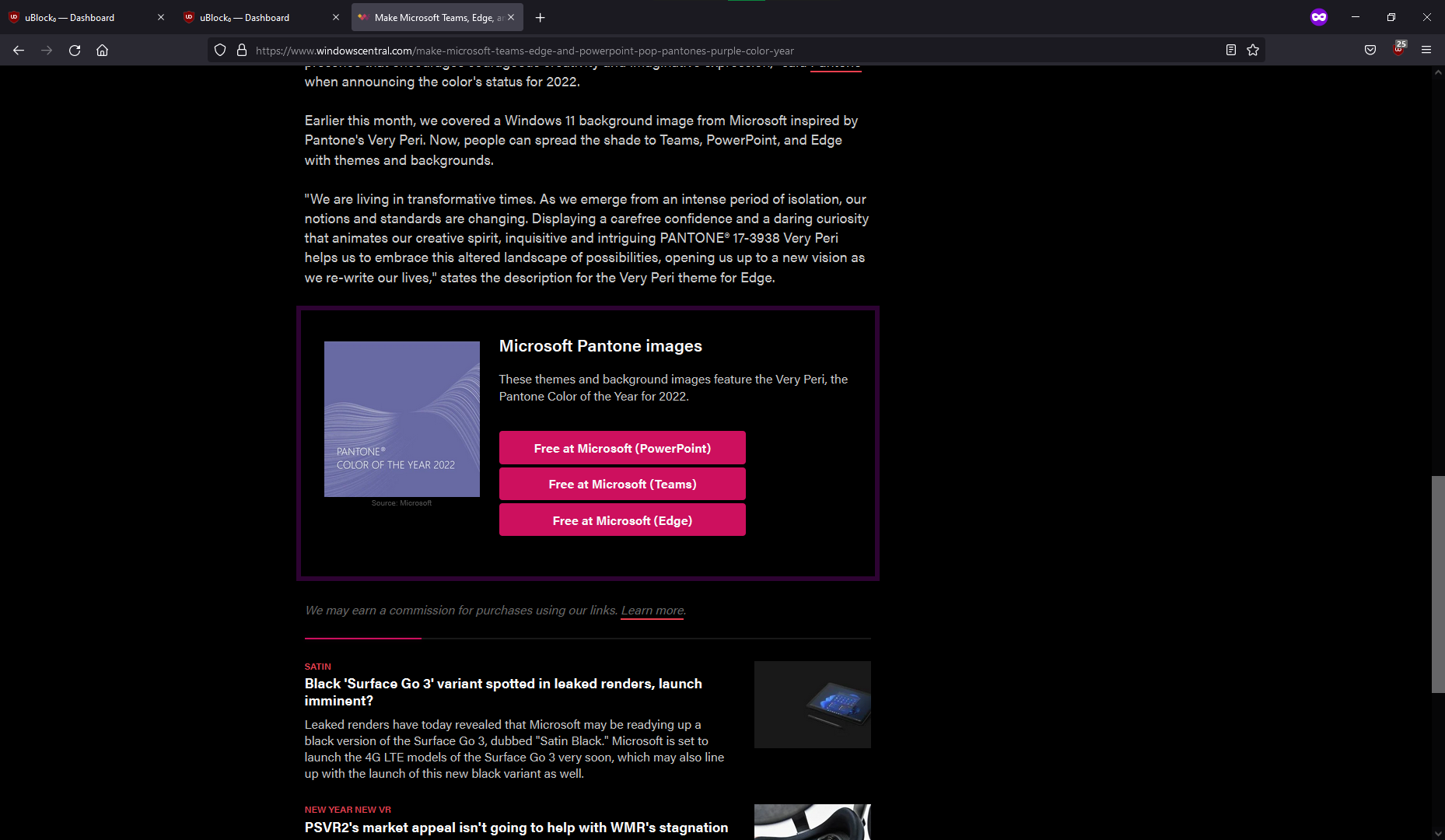The width and height of the screenshot is (1445, 840).
Task: Go to the browser home page
Action: point(102,50)
